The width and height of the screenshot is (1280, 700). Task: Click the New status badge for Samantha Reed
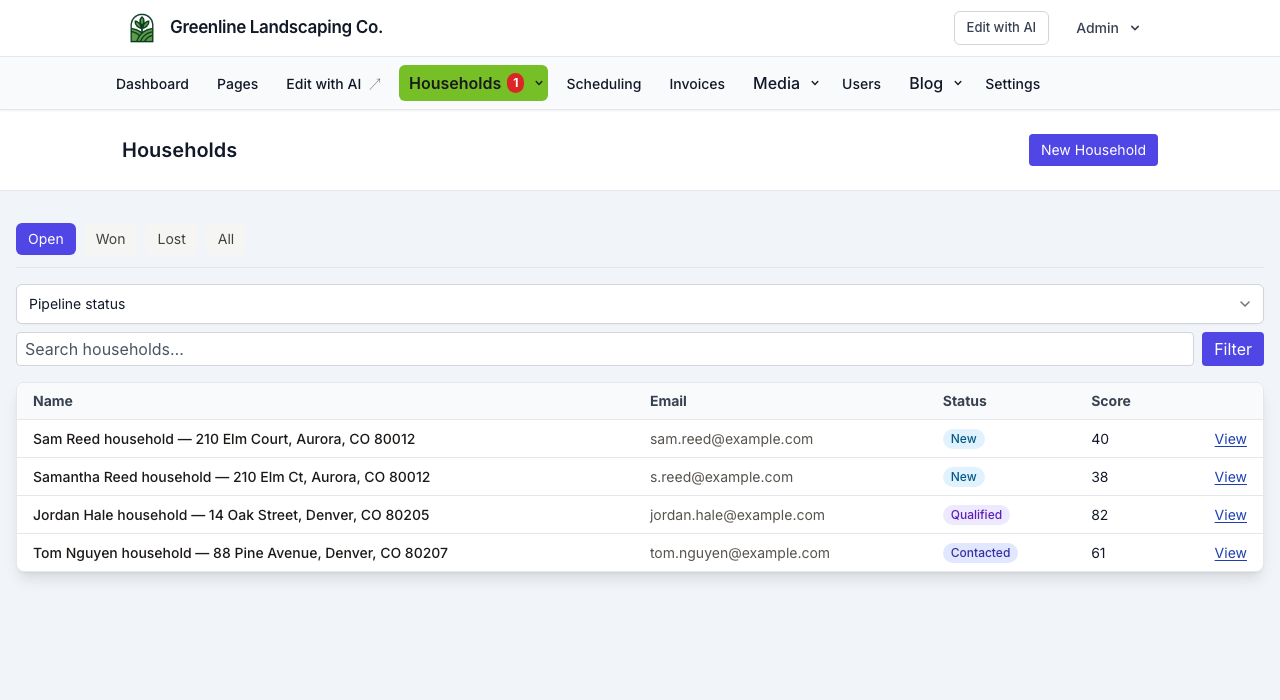click(964, 477)
